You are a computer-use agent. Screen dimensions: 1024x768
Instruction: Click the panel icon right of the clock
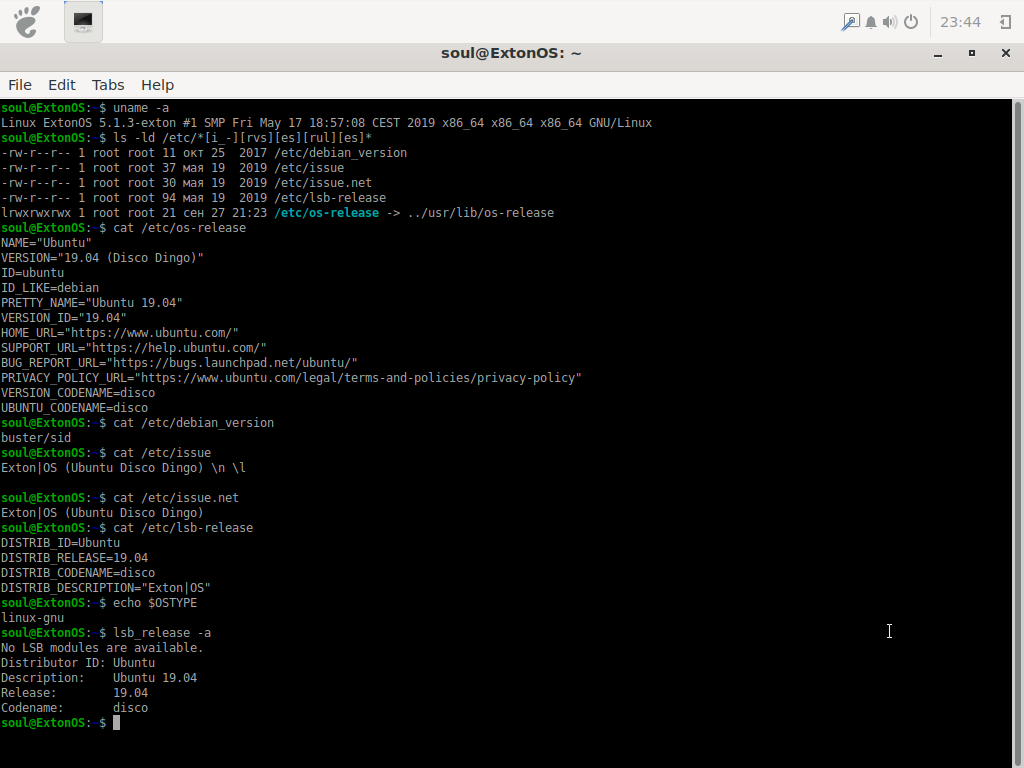[1006, 22]
